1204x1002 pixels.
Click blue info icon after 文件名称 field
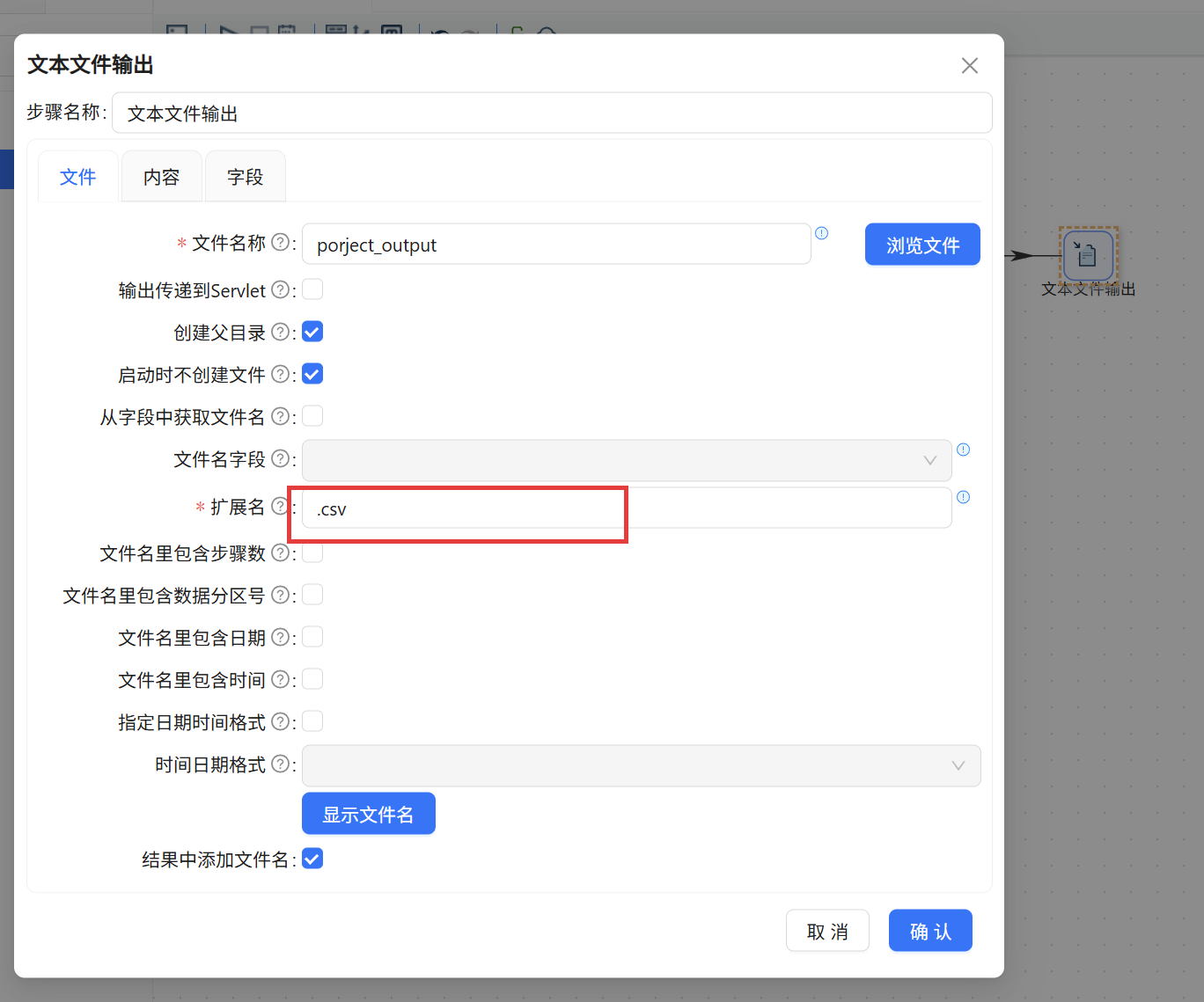pos(821,233)
